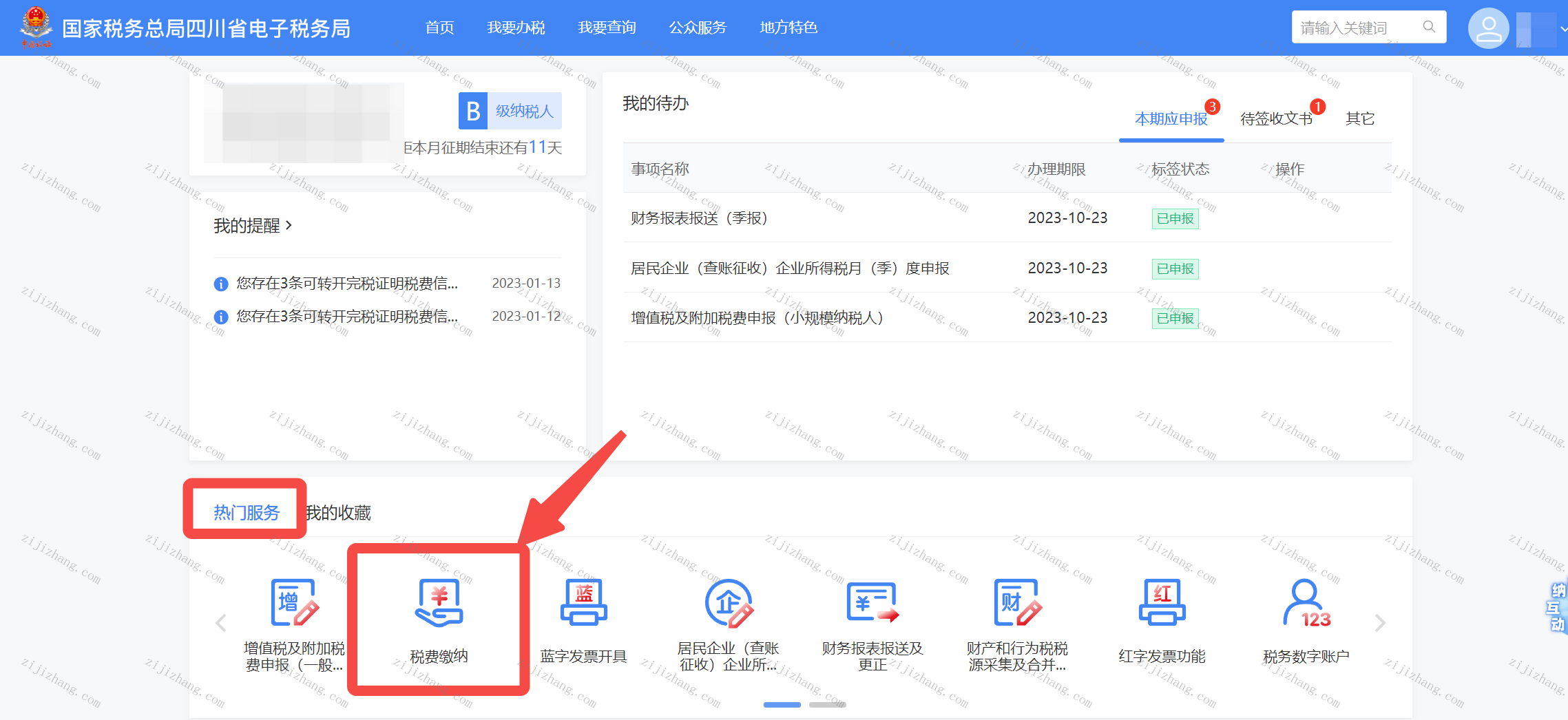
Task: Open the 2023-01-13 tax certificate reminder
Action: (388, 284)
